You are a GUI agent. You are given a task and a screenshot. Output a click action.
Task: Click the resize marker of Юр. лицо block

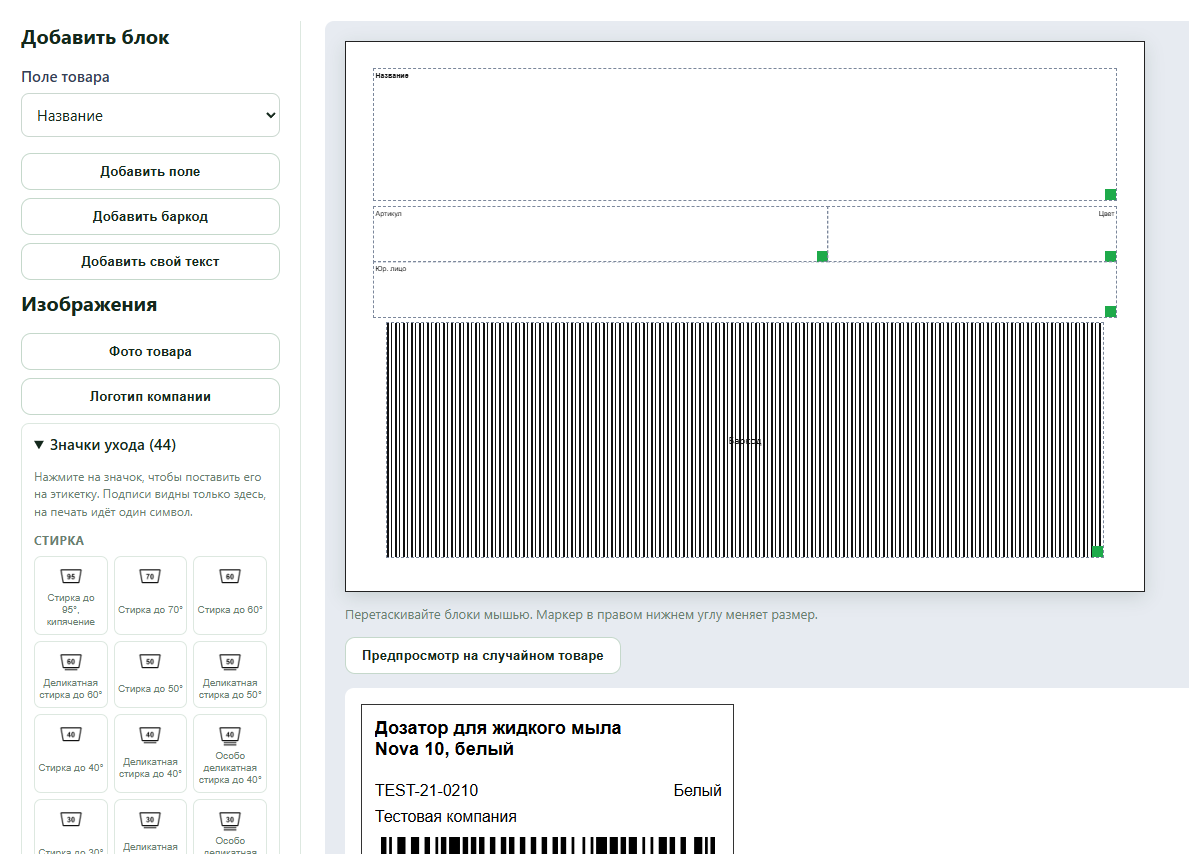click(x=1110, y=312)
